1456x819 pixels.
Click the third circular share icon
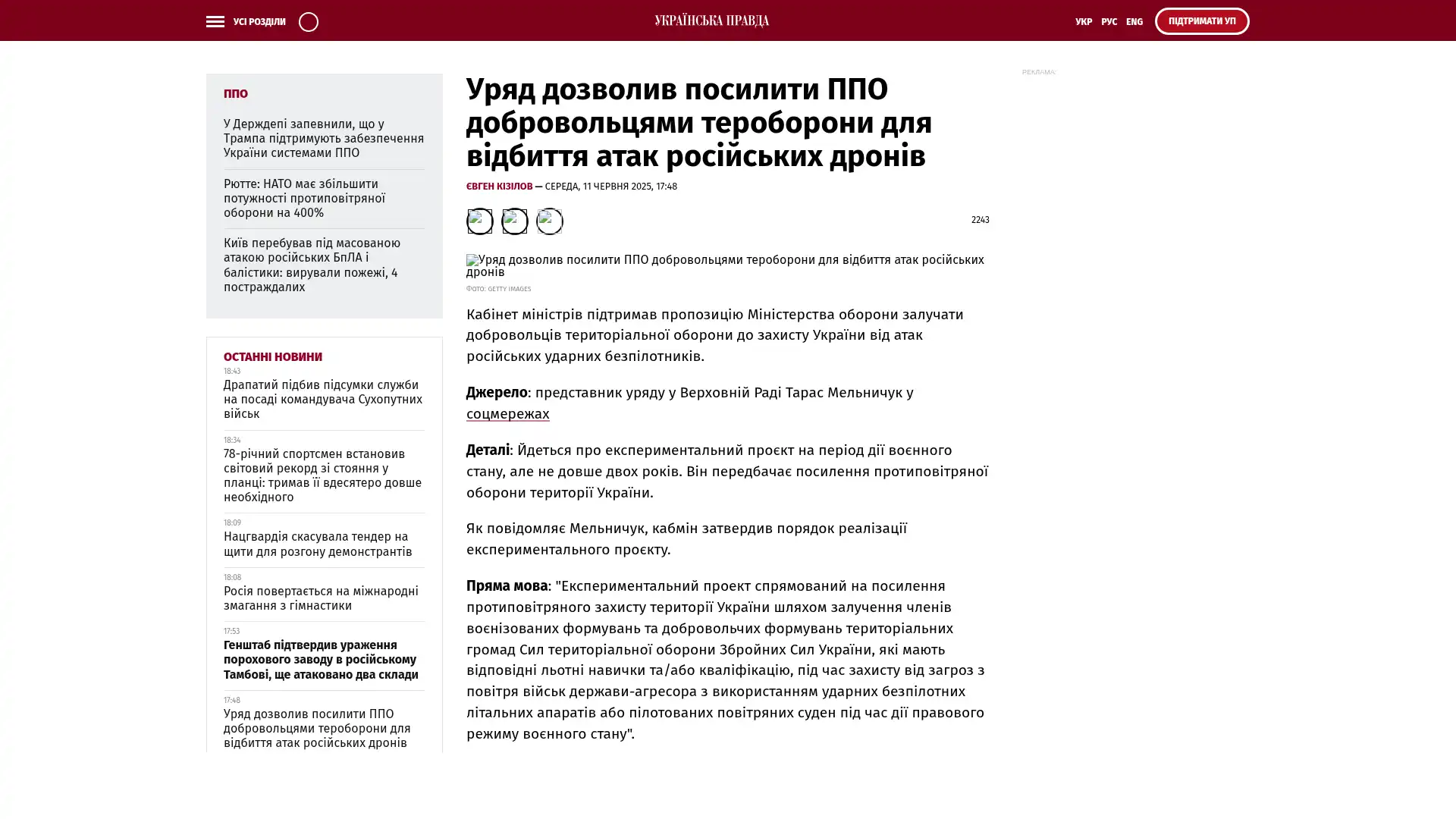(x=549, y=221)
